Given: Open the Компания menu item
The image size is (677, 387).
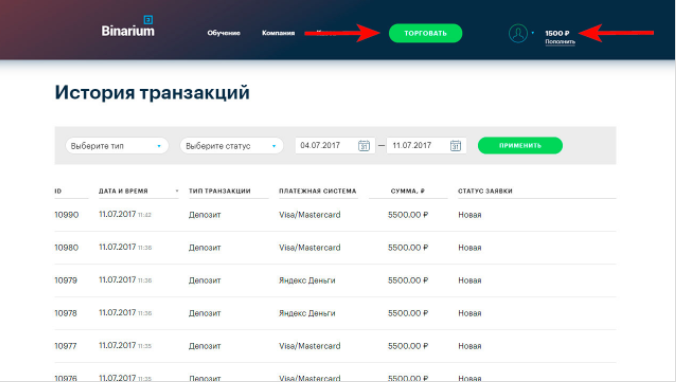Looking at the screenshot, I should pos(278,33).
